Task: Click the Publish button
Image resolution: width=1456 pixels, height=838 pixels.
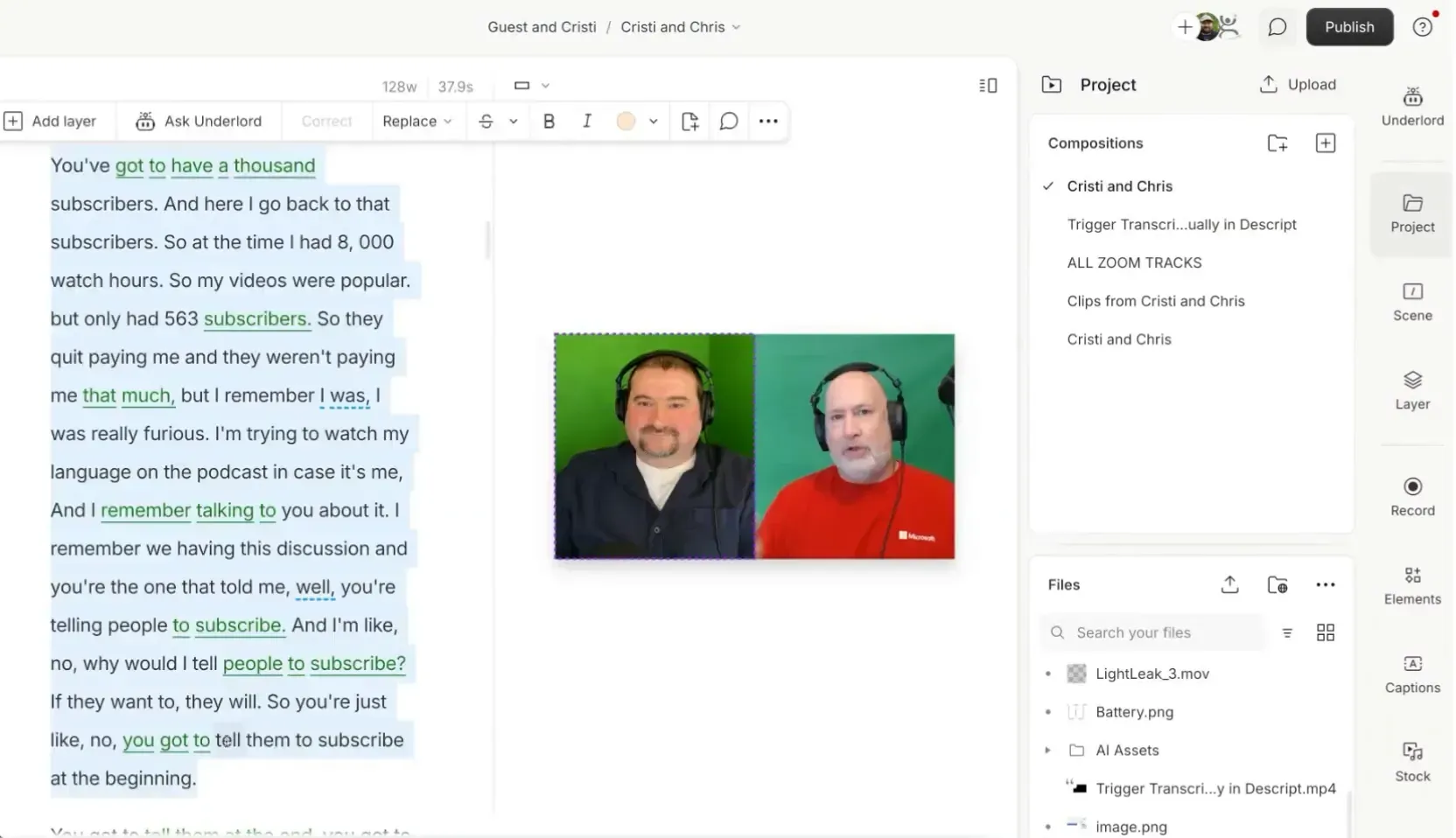Action: click(1349, 26)
